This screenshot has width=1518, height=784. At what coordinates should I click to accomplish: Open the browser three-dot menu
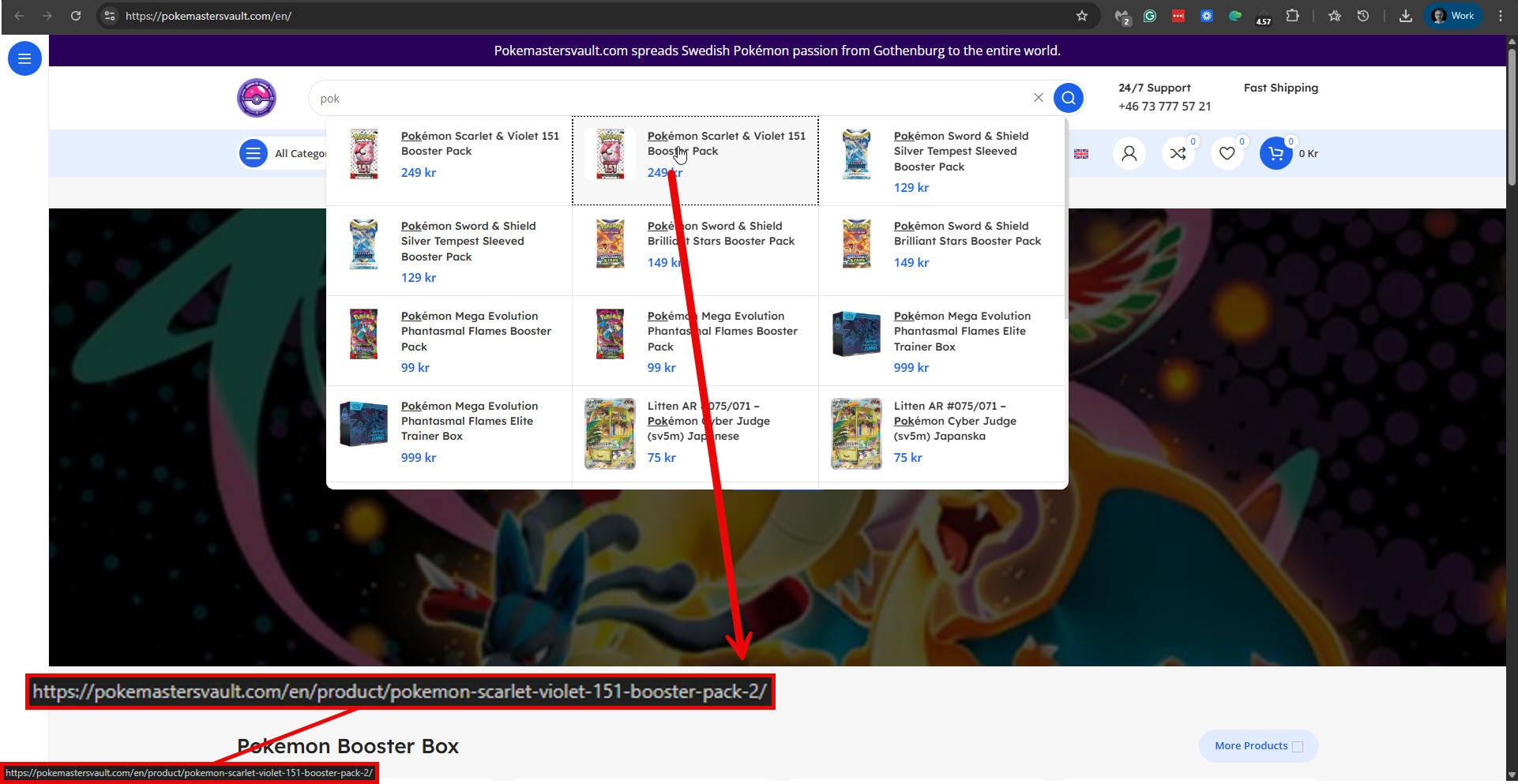(x=1501, y=16)
